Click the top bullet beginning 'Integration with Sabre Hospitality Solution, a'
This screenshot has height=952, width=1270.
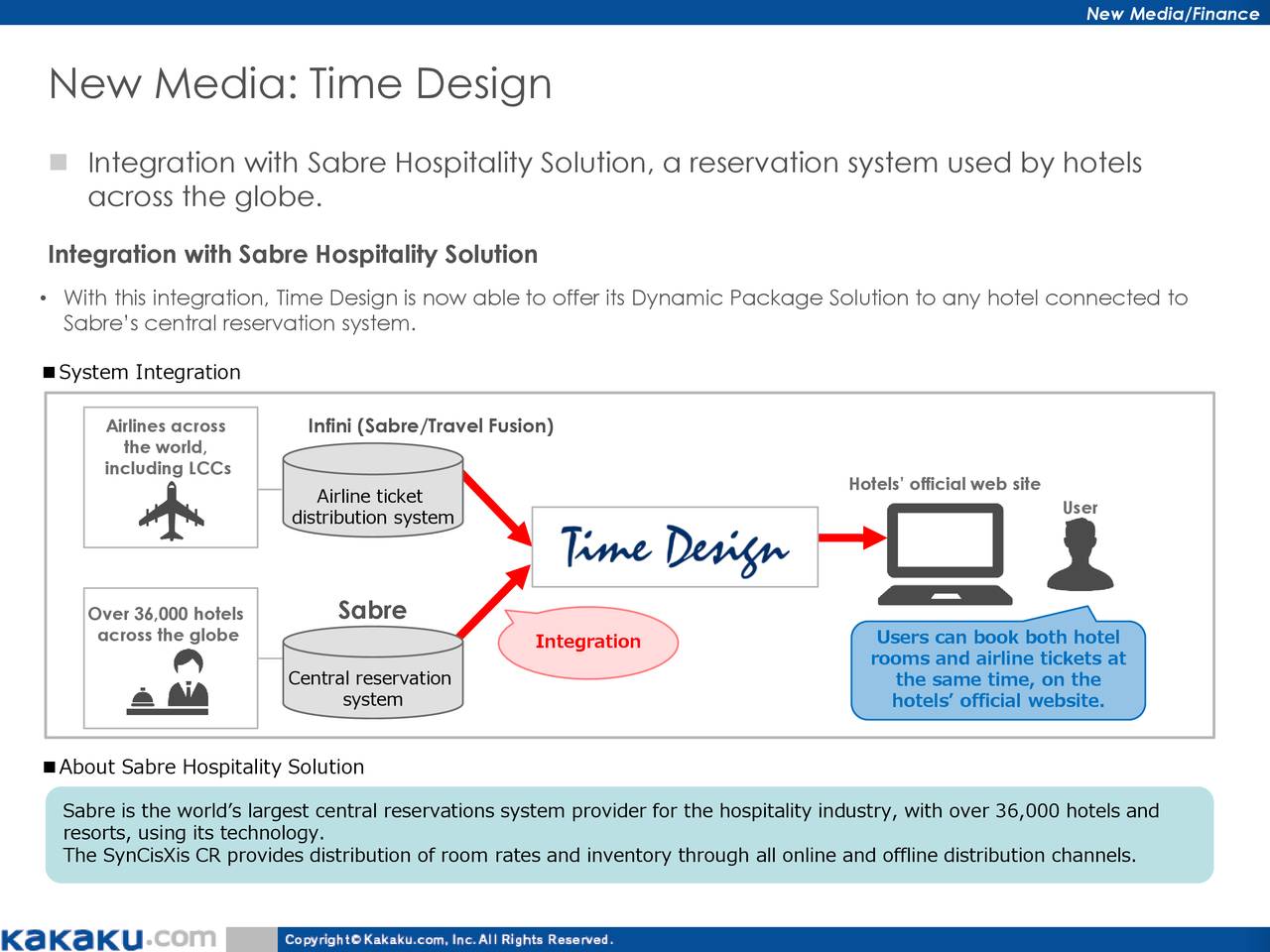pos(615,179)
